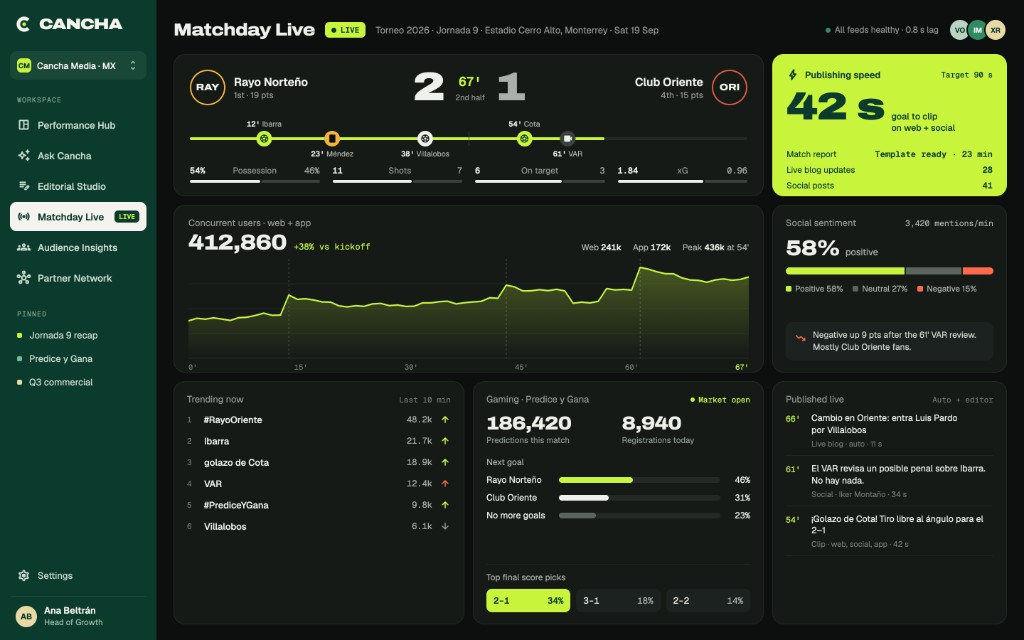Select the Matchday Live sidebar item
This screenshot has height=640, width=1024.
(78, 217)
